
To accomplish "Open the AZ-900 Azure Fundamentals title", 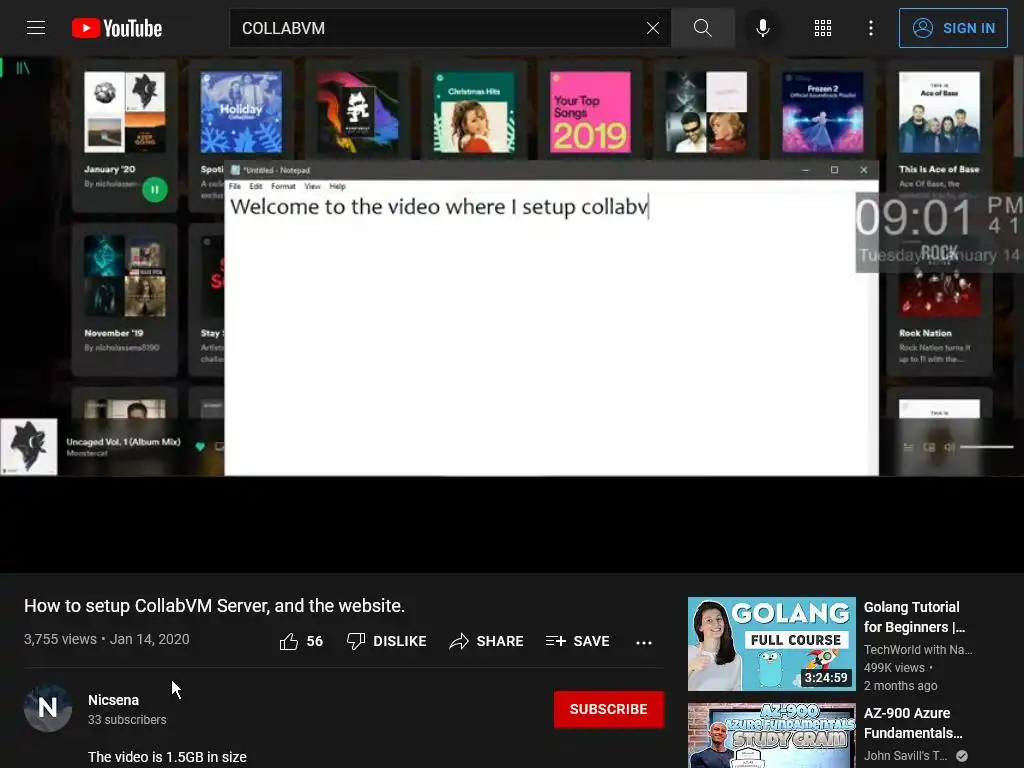I will [x=913, y=723].
